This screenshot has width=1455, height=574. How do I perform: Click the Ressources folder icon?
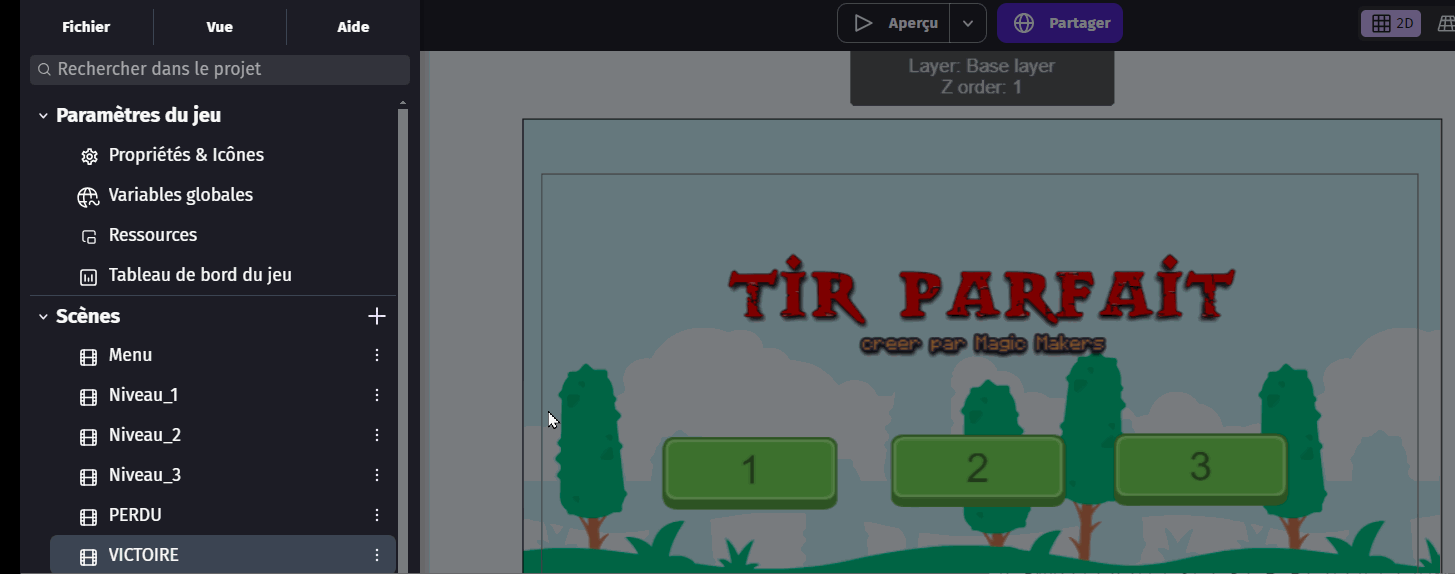click(89, 236)
